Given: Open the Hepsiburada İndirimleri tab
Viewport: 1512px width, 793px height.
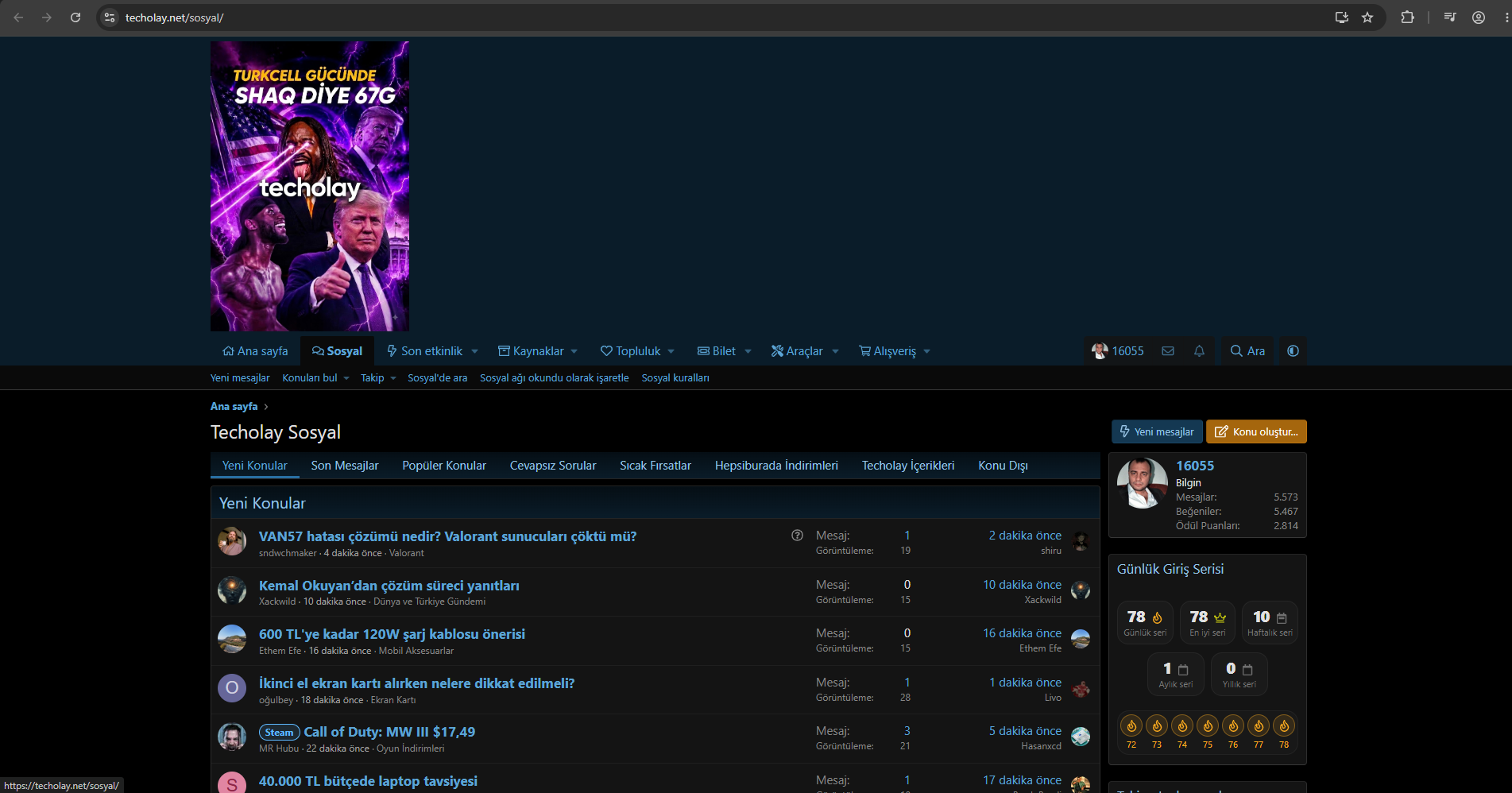Looking at the screenshot, I should click(776, 466).
